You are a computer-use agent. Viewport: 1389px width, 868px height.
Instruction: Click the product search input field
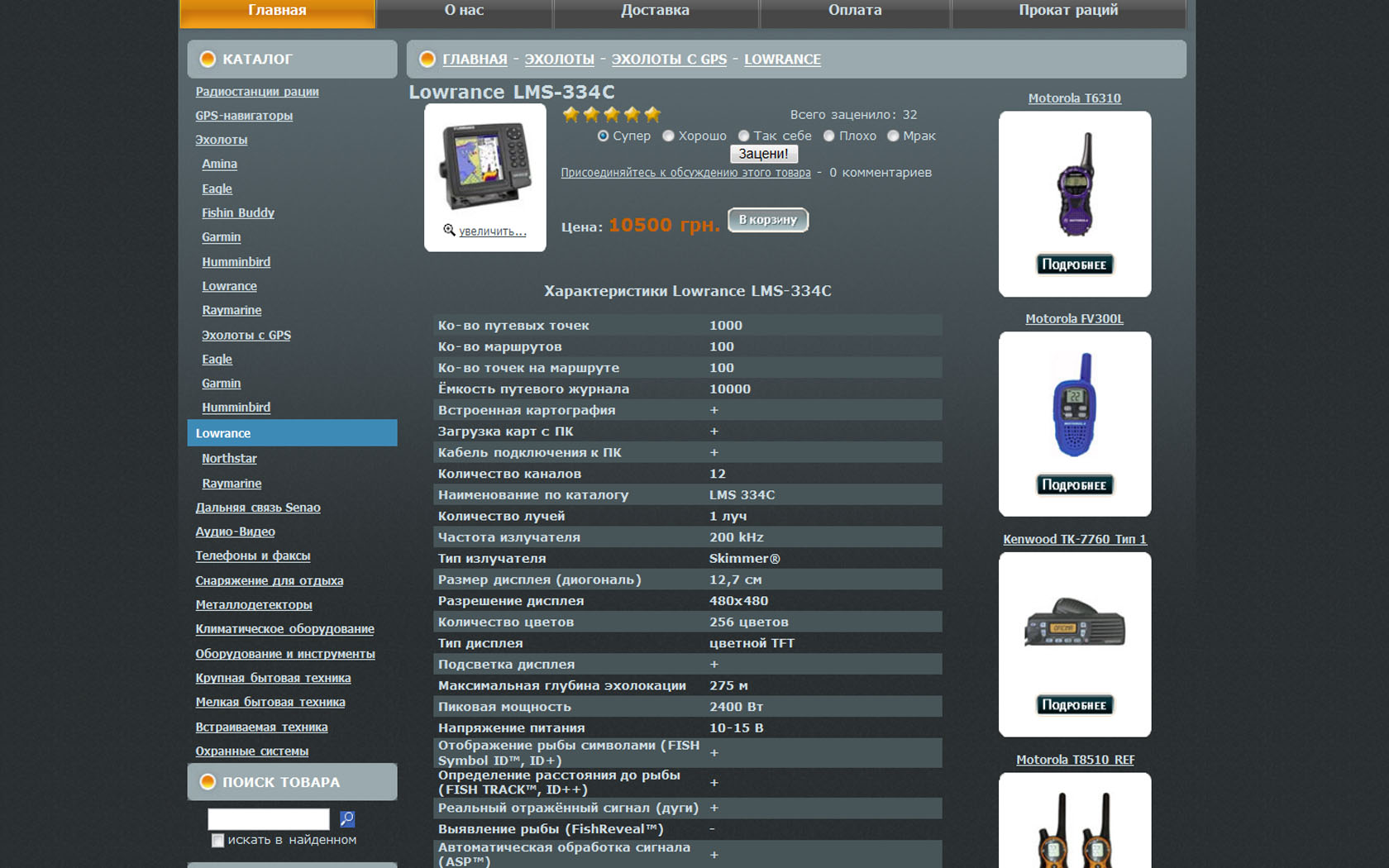click(x=269, y=818)
